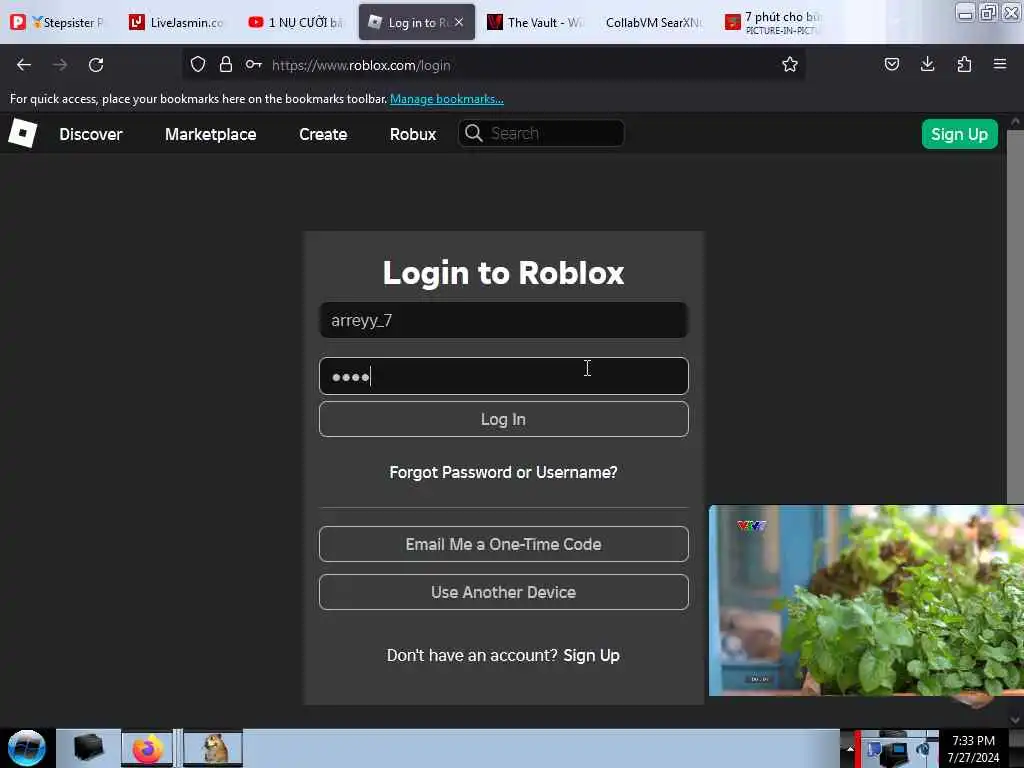Viewport: 1024px width, 768px height.
Task: Open Create in the Roblox navigation
Action: pos(323,134)
